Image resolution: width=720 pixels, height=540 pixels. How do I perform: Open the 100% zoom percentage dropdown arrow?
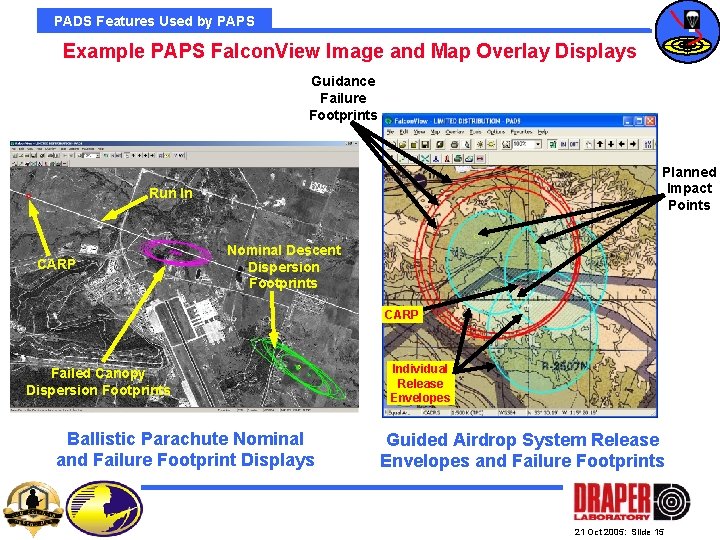click(x=538, y=145)
